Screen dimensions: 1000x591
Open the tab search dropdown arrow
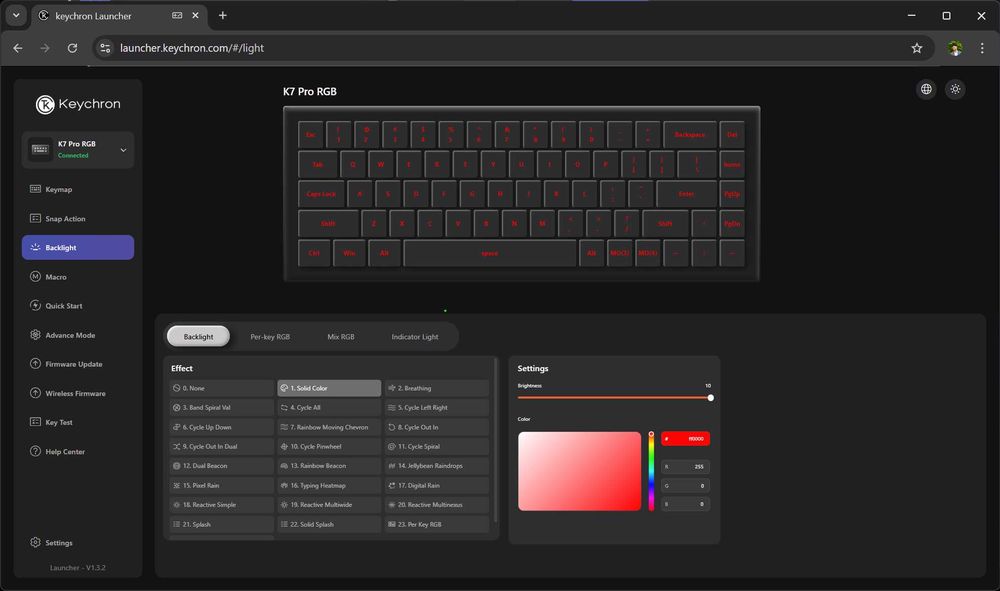pyautogui.click(x=16, y=15)
